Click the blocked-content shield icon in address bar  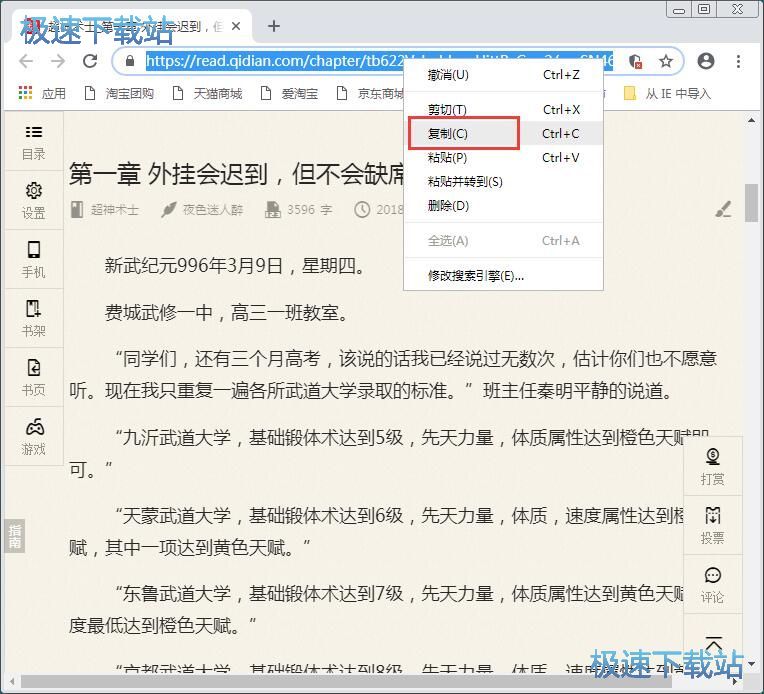[x=634, y=61]
